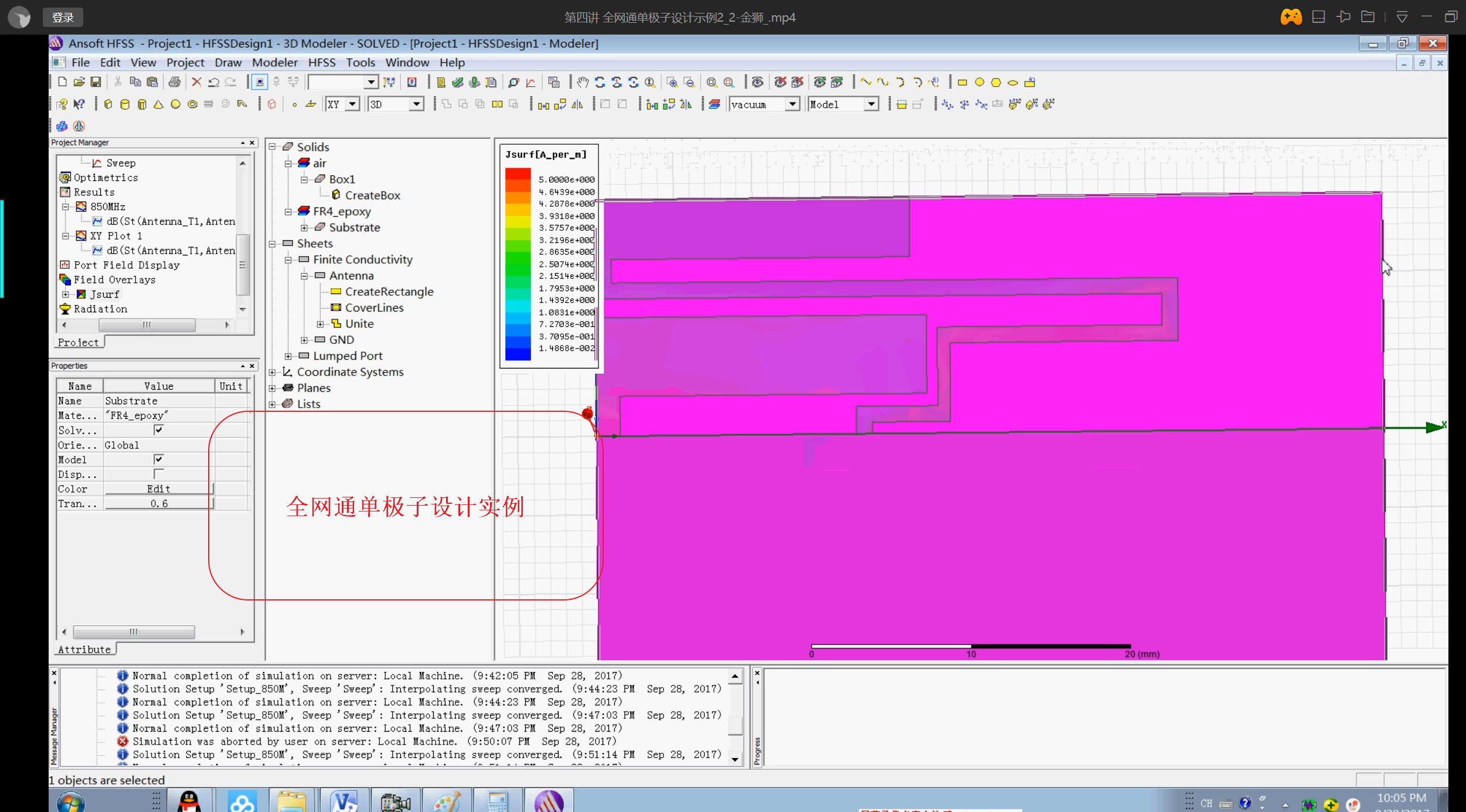The image size is (1466, 812).
Task: Toggle the Display Wireframe checkbox
Action: click(158, 473)
